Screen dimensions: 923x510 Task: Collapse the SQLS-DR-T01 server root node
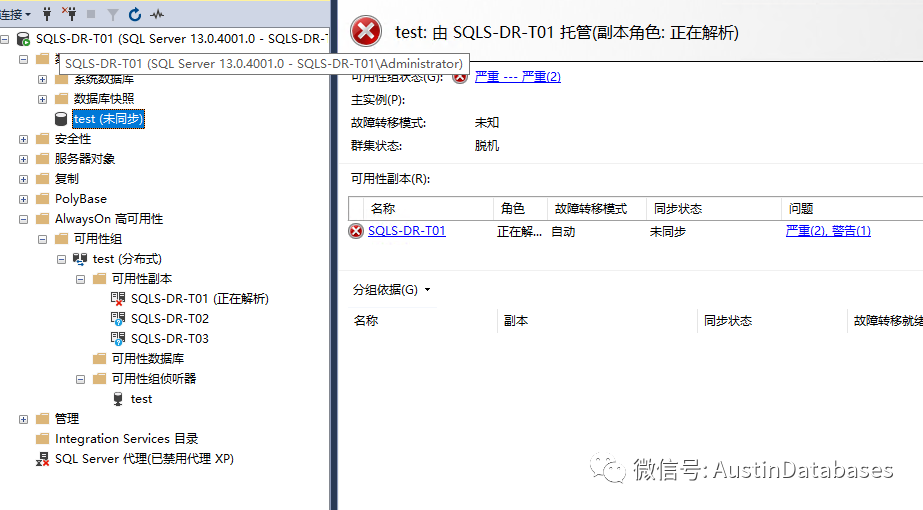5,39
